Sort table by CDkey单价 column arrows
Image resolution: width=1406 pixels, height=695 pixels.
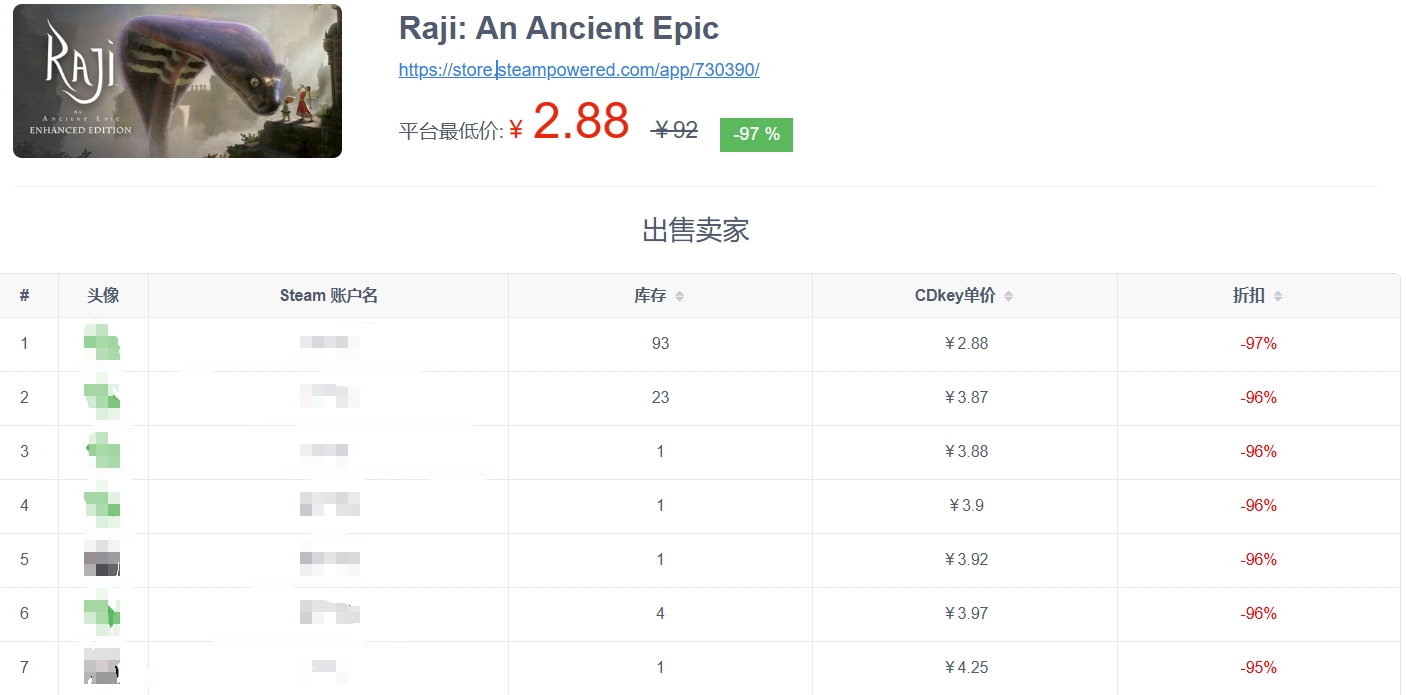(x=1008, y=296)
